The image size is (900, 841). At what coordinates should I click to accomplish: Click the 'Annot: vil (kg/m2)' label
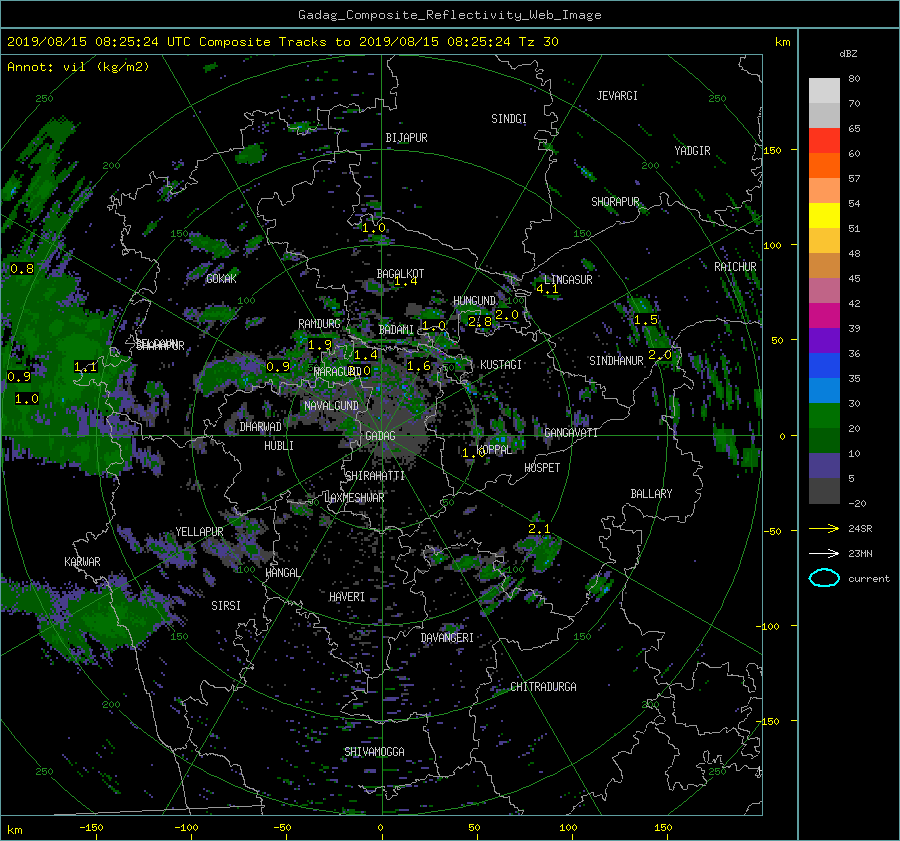point(78,67)
